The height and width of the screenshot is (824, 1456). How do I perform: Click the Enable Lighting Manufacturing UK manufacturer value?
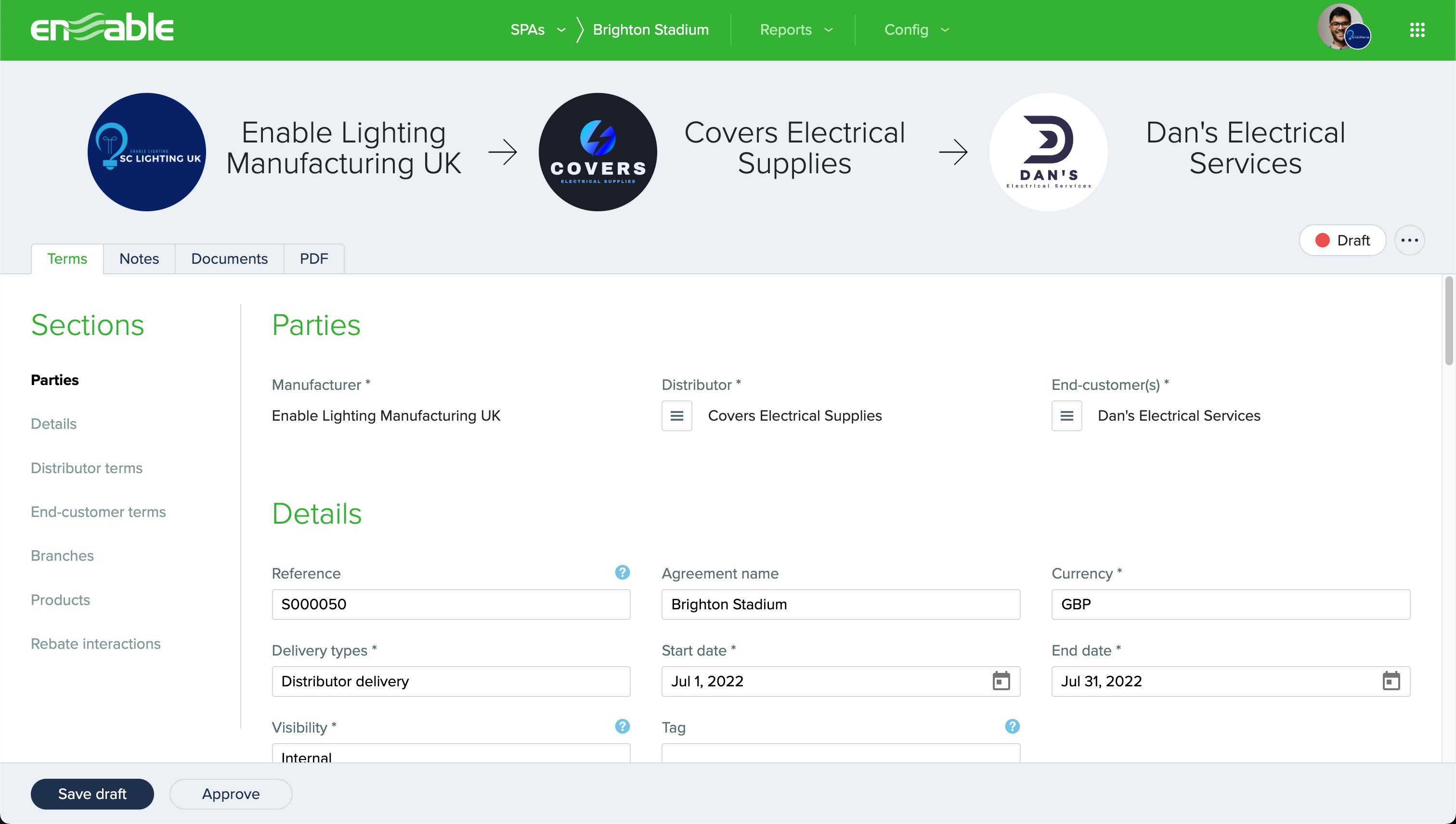tap(386, 416)
